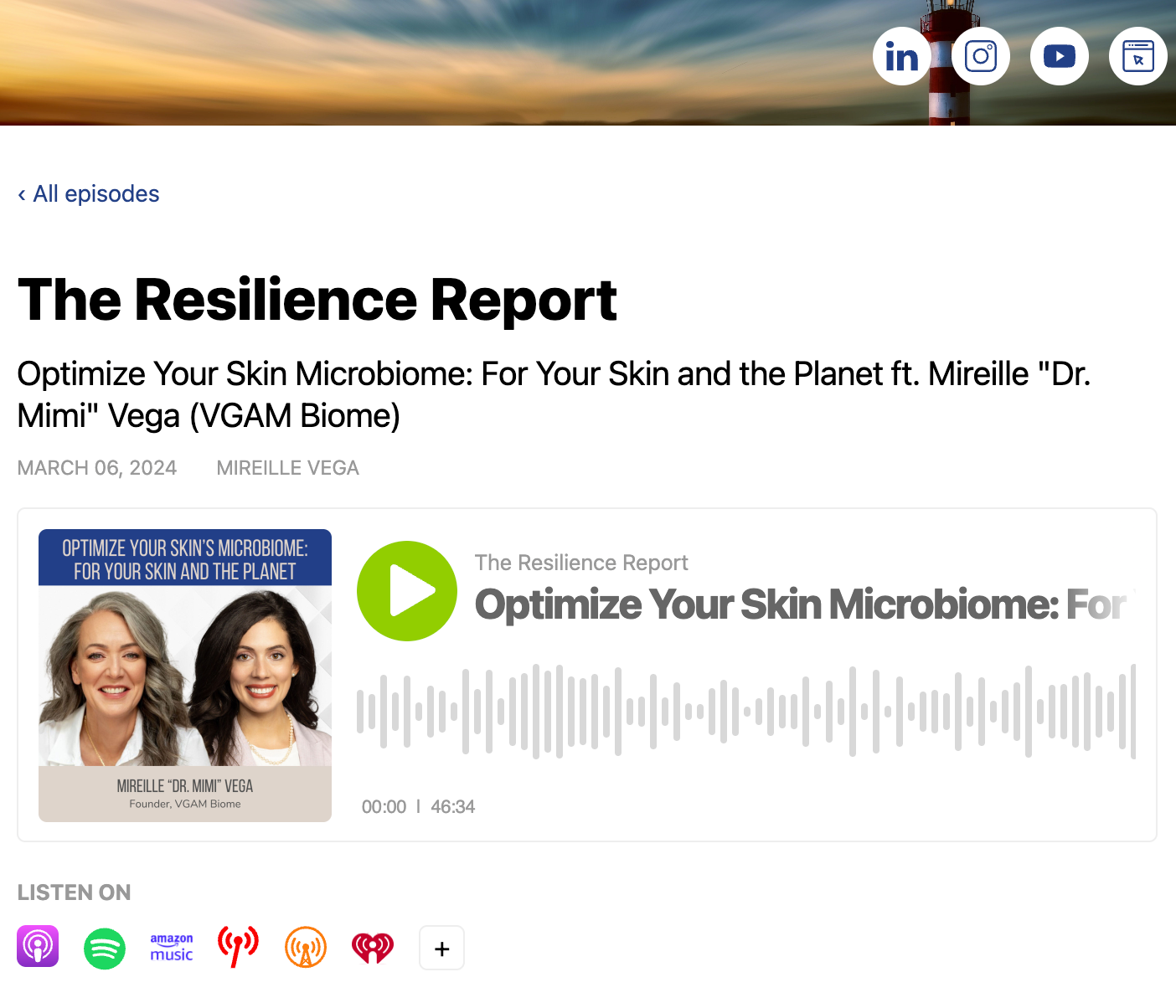Play the episode with the green button
This screenshot has width=1176, height=1008.
coord(407,591)
